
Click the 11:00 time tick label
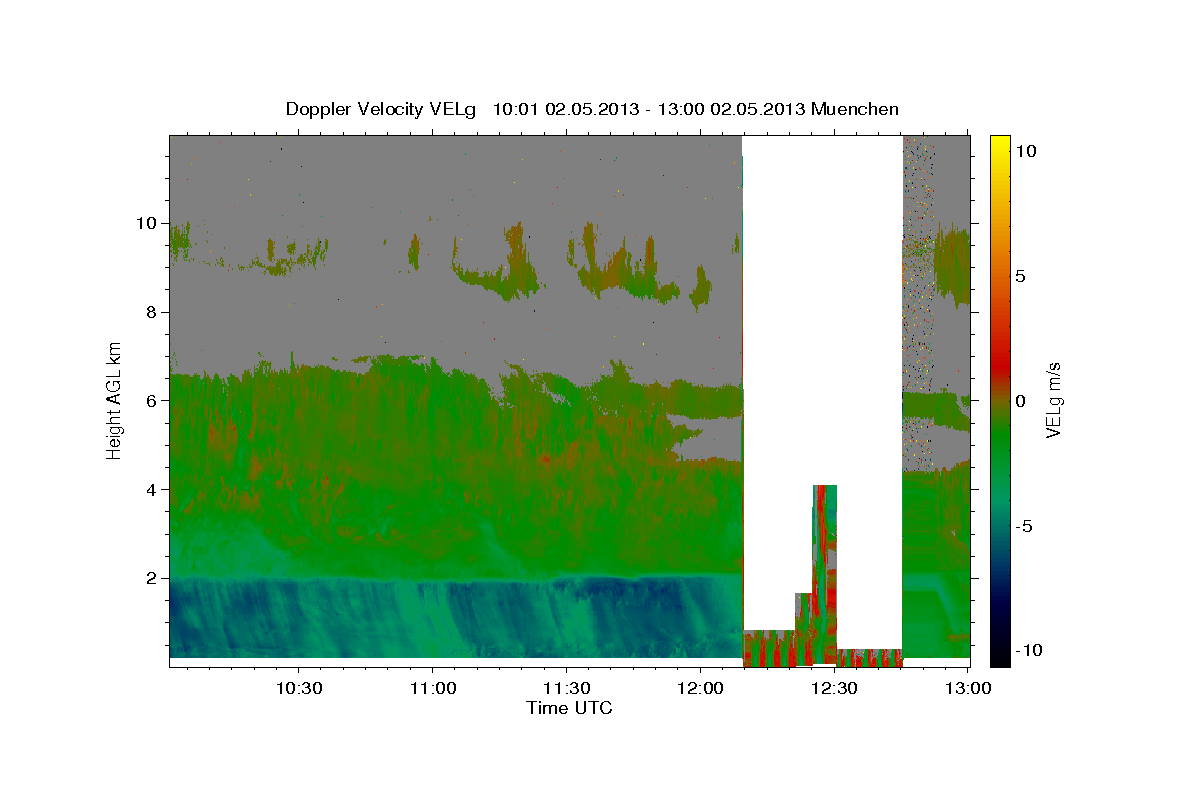coord(433,689)
